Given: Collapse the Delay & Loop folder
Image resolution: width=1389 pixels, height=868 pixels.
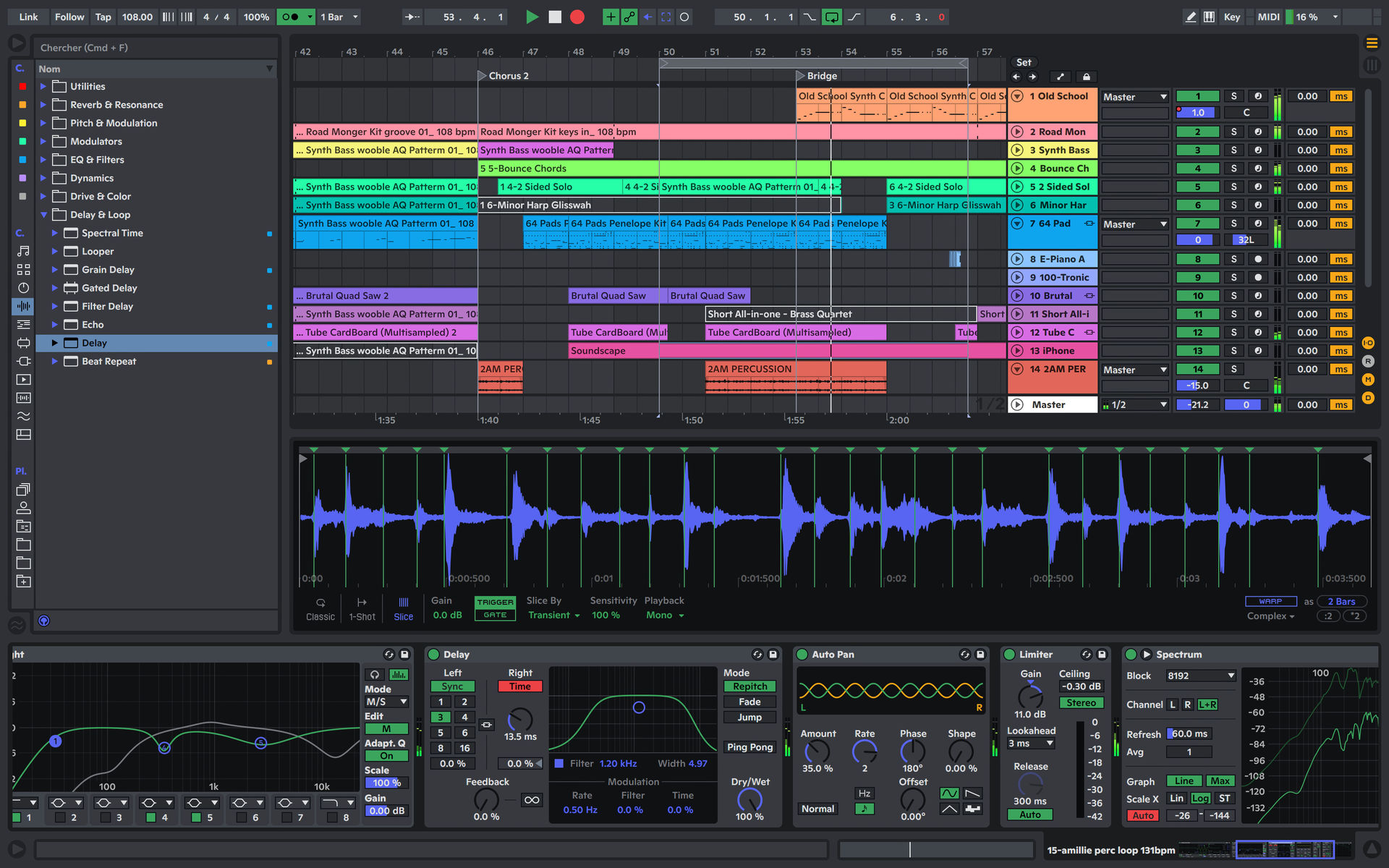Looking at the screenshot, I should [x=43, y=215].
